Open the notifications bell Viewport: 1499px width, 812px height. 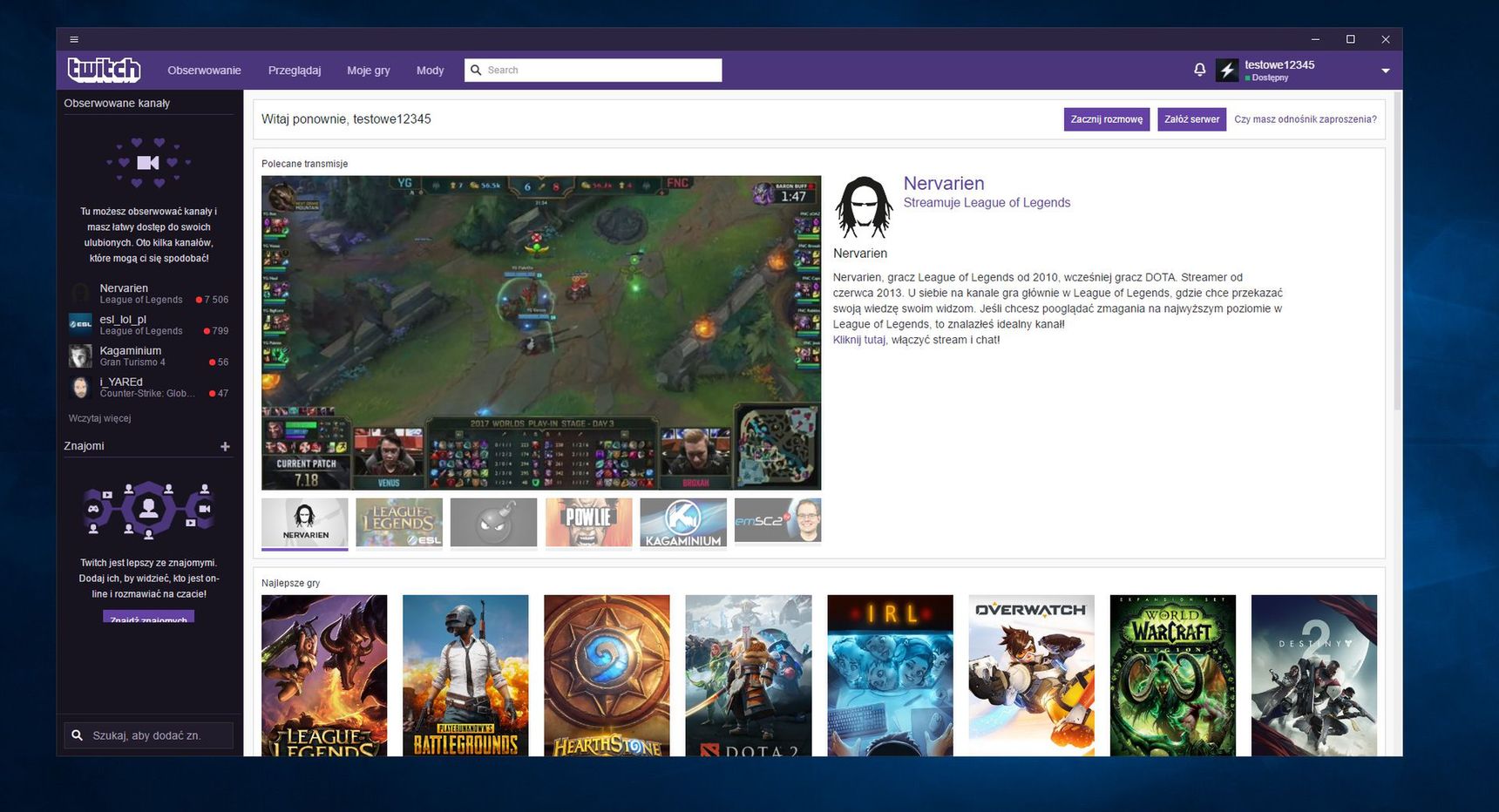point(1200,70)
